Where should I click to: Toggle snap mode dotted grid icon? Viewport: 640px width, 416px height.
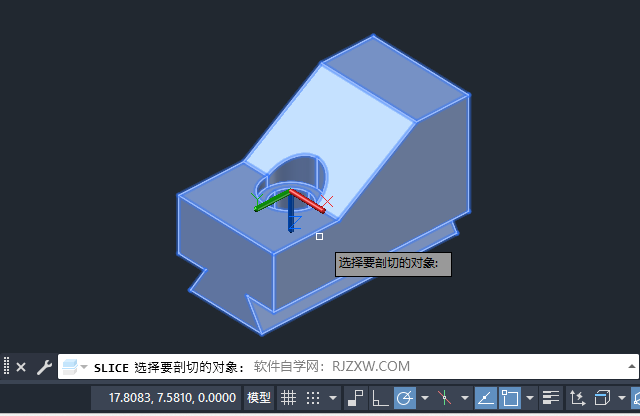tap(313, 398)
